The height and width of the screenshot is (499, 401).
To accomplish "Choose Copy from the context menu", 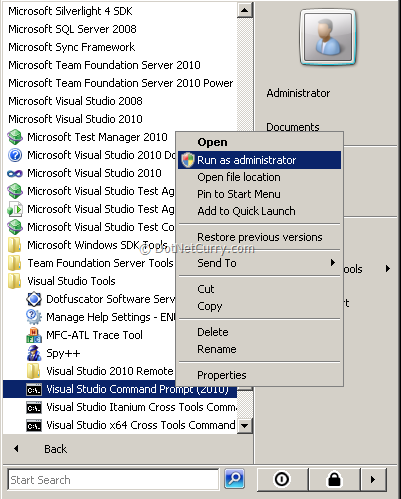I will [x=259, y=306].
